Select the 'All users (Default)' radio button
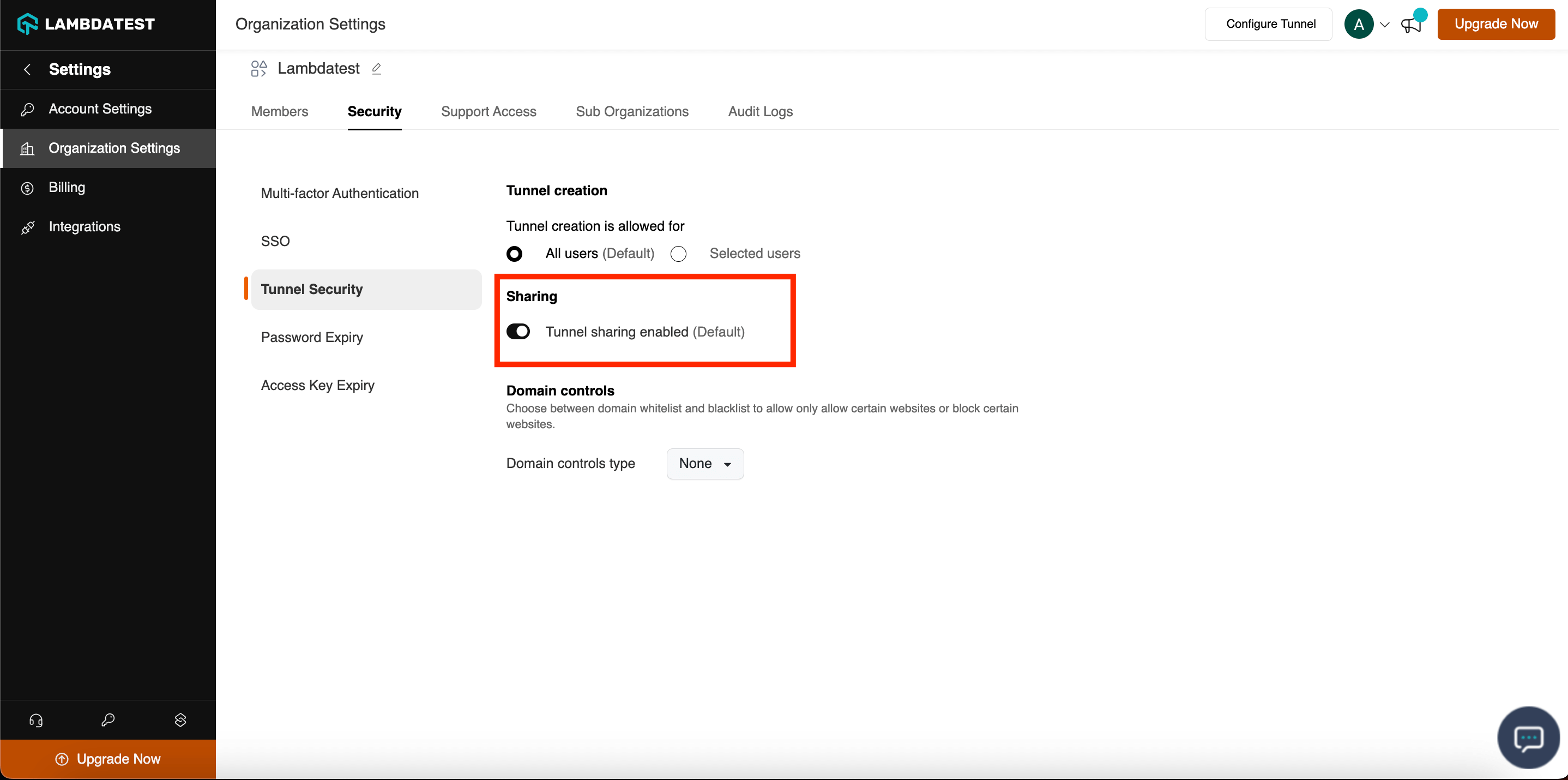Viewport: 1568px width, 780px height. [x=514, y=253]
